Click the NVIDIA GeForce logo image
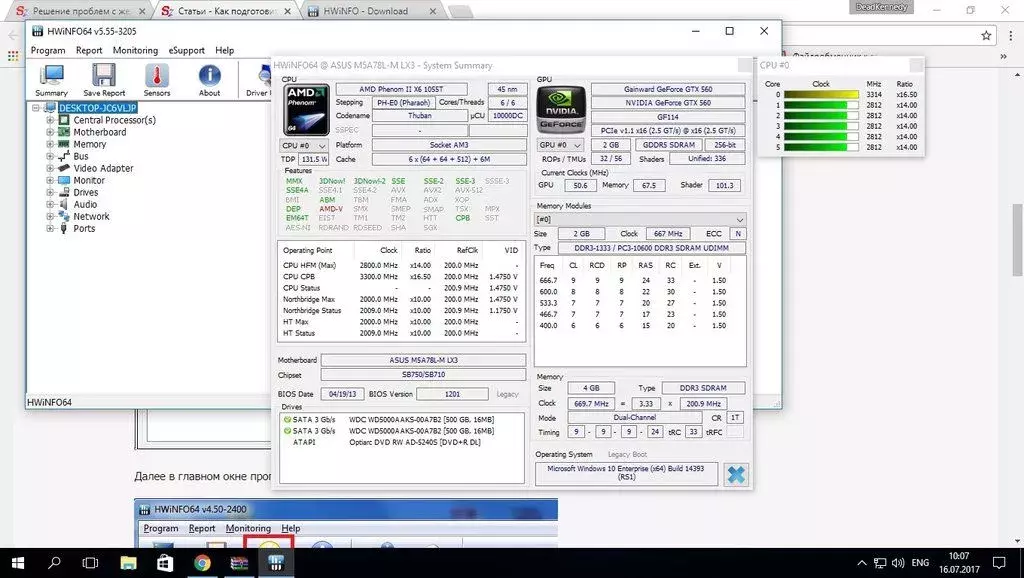Screen dimensions: 1024x578 [560, 110]
